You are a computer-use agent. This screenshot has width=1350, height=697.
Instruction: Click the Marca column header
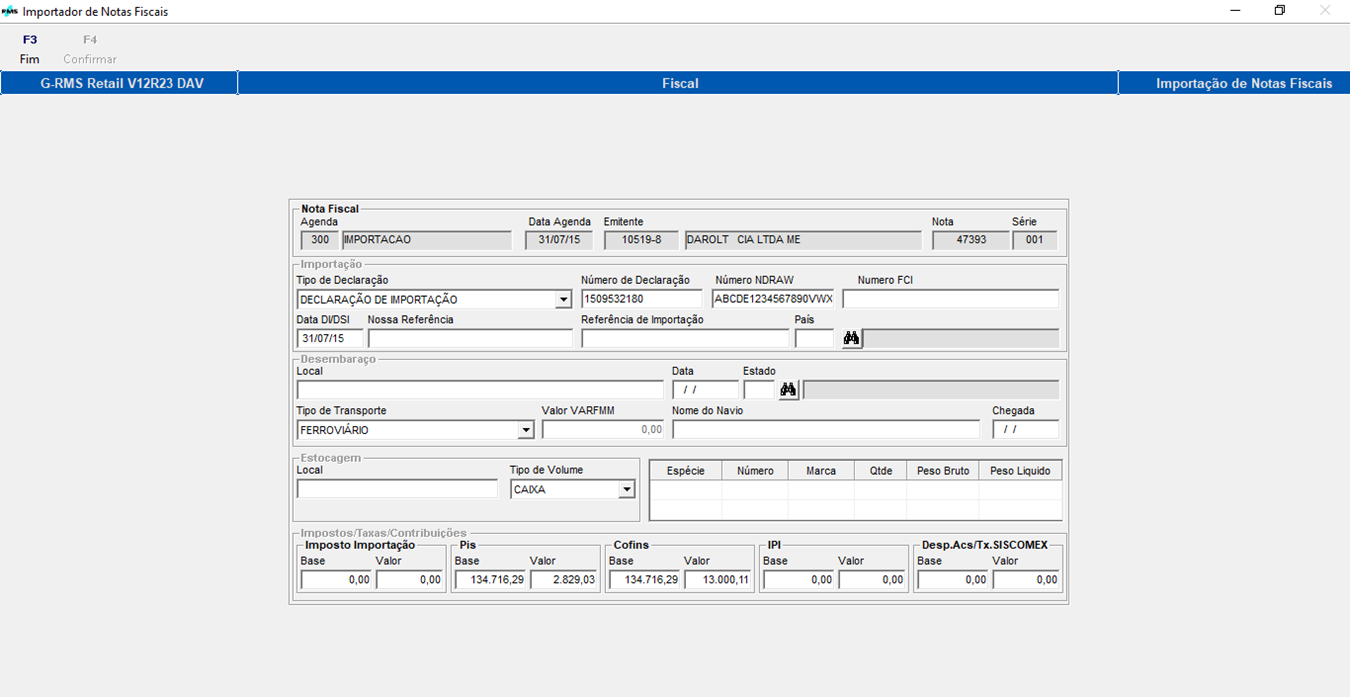click(821, 471)
